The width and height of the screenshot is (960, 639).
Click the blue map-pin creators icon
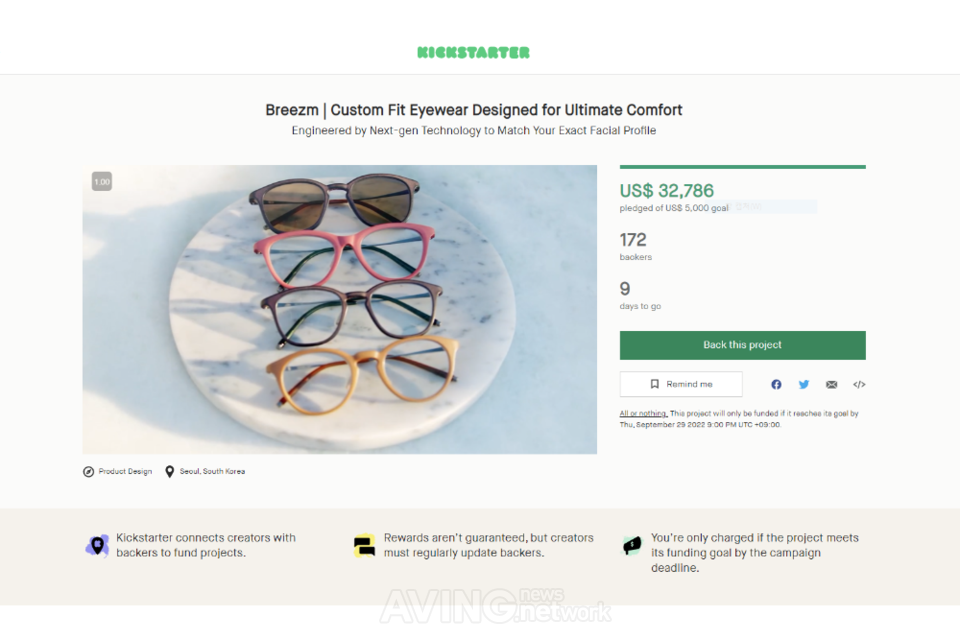tap(97, 545)
